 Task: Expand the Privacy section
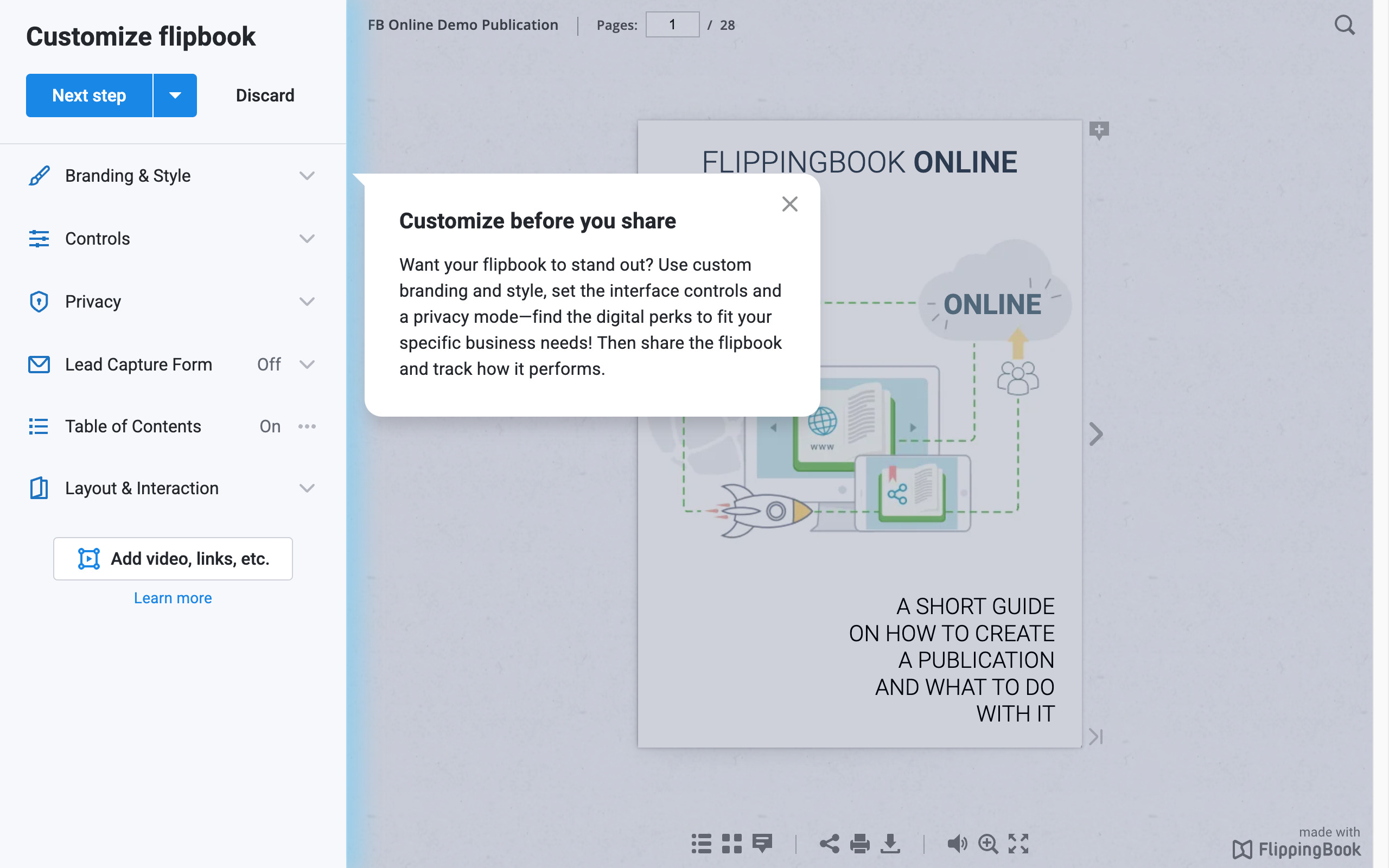pos(308,302)
